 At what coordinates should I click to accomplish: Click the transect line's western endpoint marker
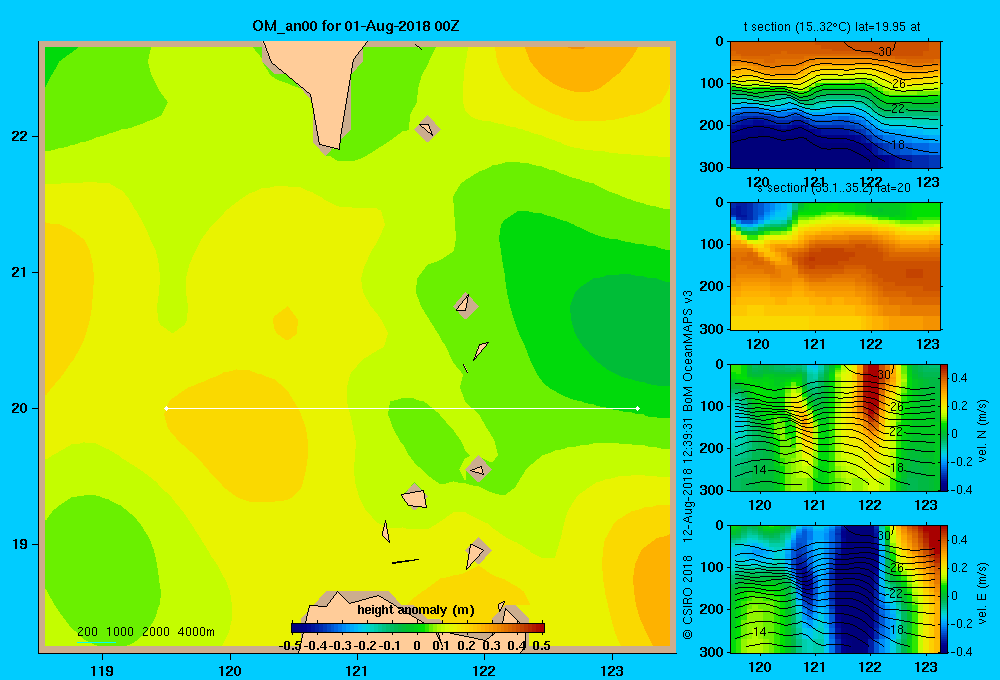tap(166, 408)
